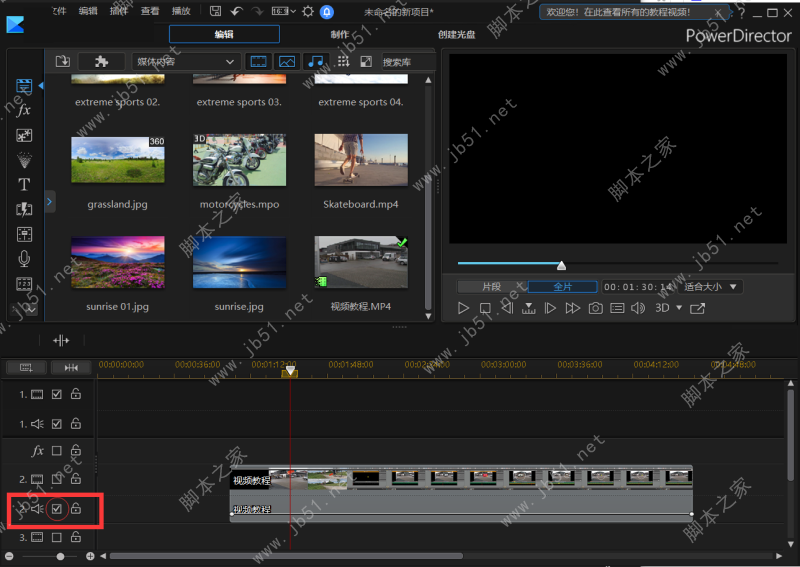Uncheck audio track 2 enable checkbox
800x567 pixels.
57,509
